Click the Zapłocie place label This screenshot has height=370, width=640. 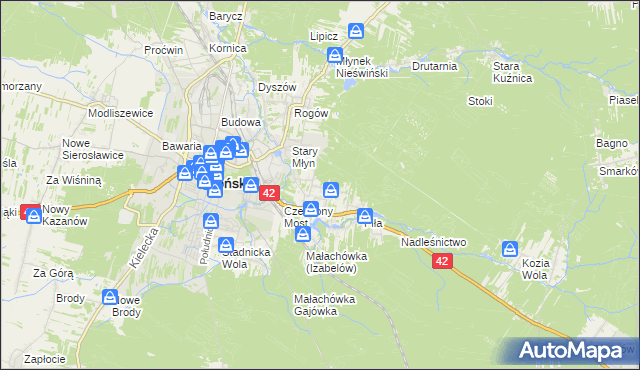[x=45, y=359]
